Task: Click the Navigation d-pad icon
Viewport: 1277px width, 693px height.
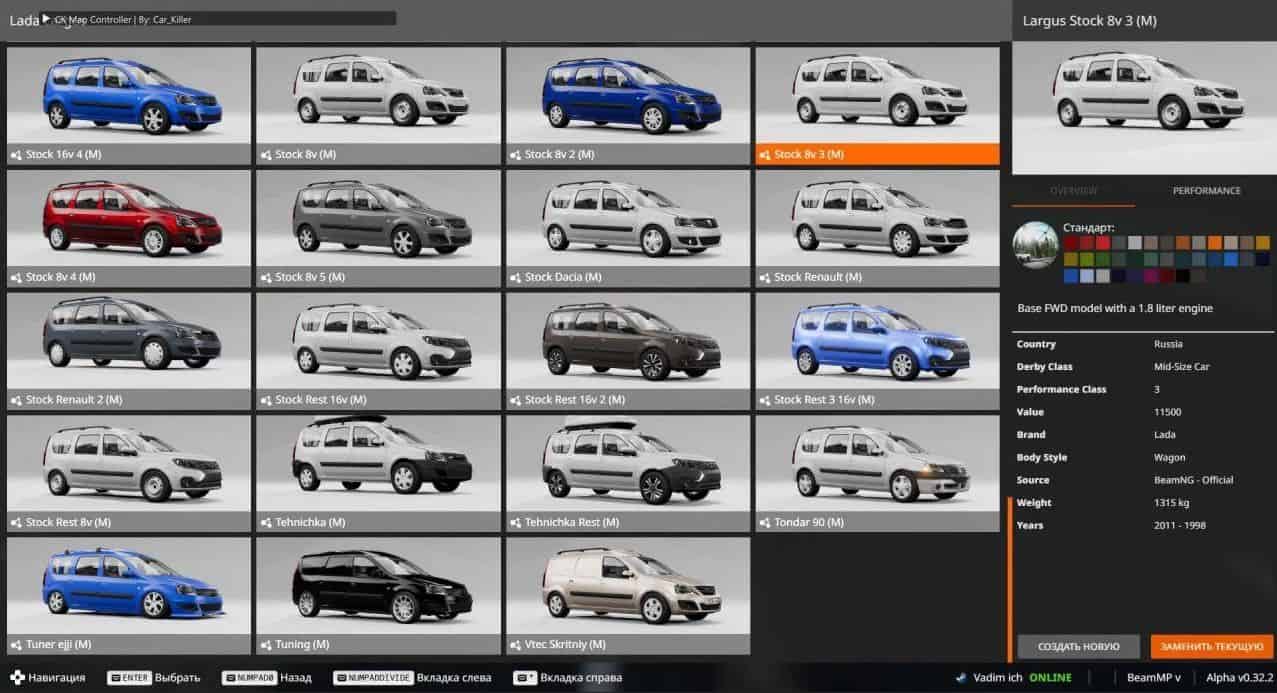Action: point(15,678)
